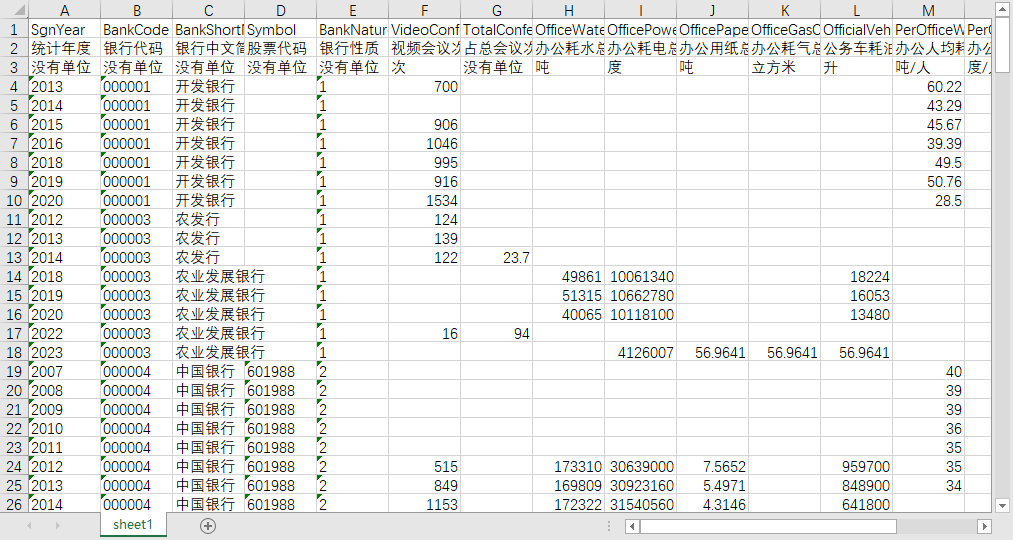This screenshot has height=540, width=1013.
Task: Select row 18 header
Action: 14,352
